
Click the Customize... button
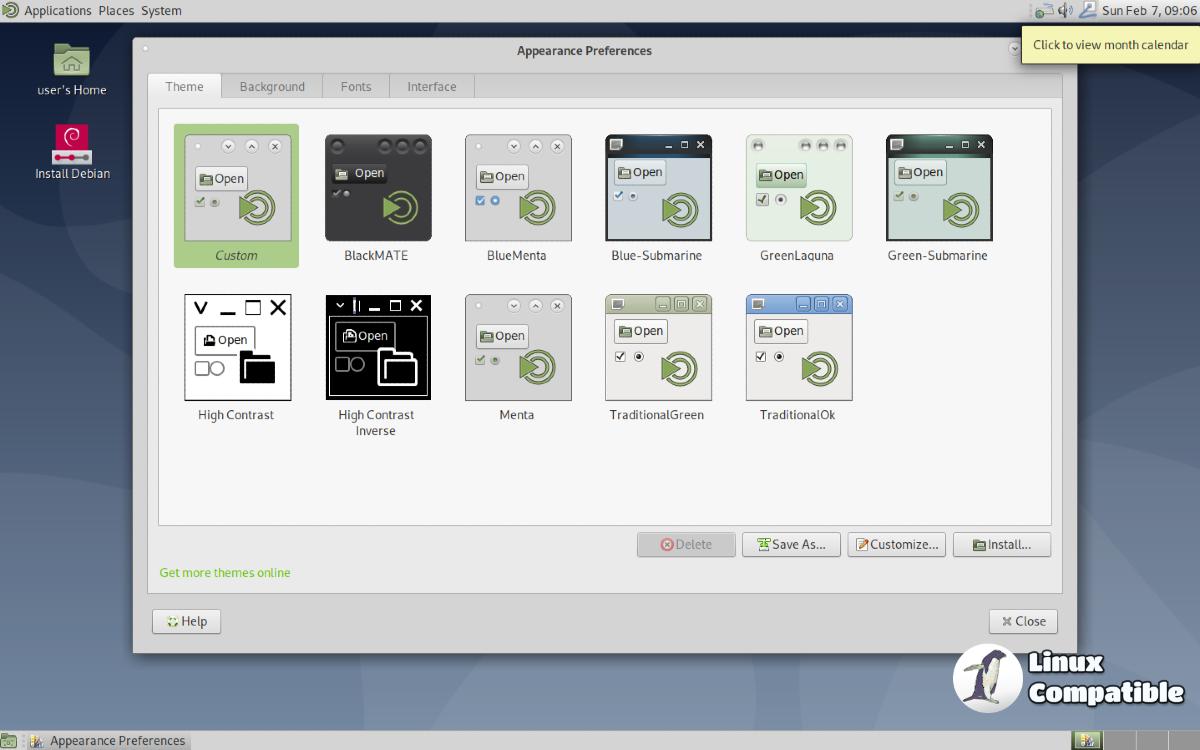tap(897, 545)
